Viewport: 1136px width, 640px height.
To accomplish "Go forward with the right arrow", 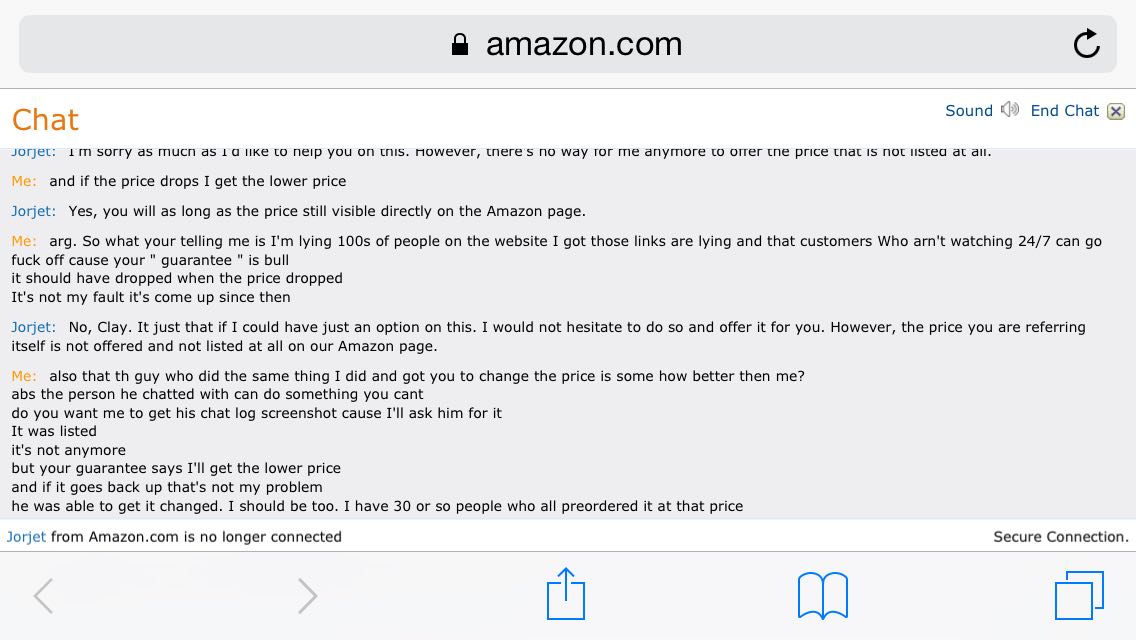I will coord(308,596).
